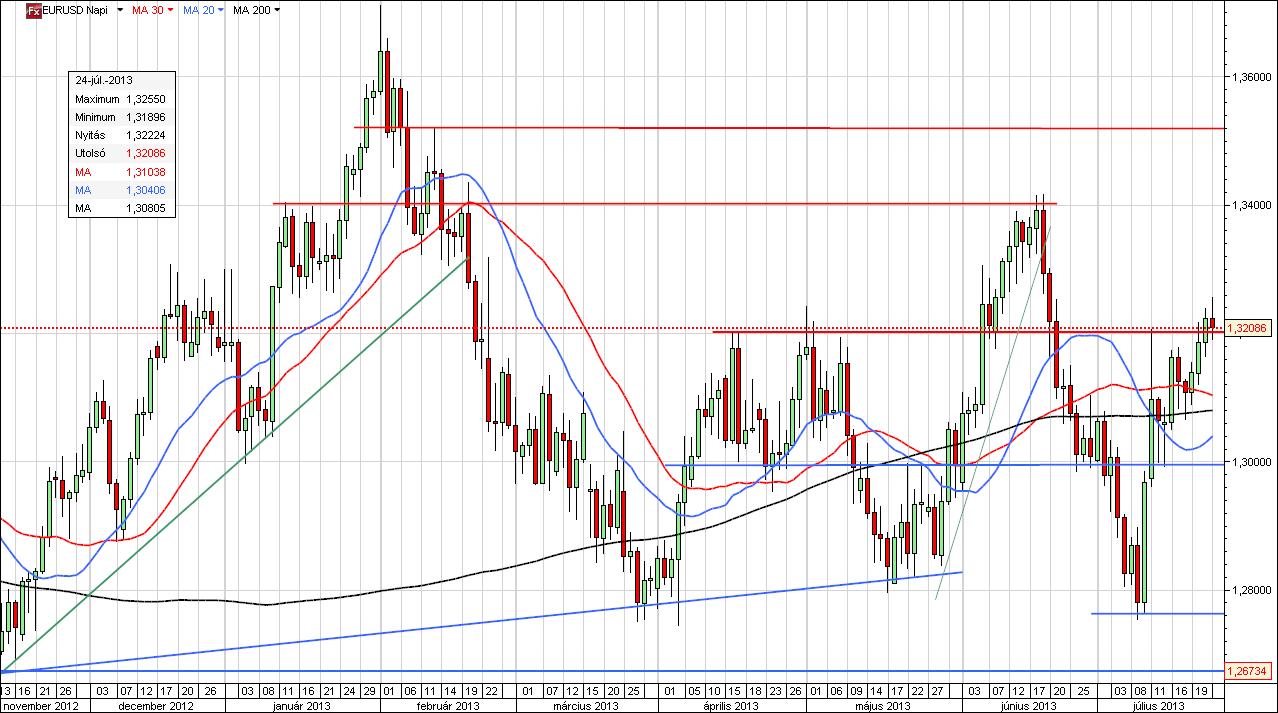Click the 1,30000 price axis label
The width and height of the screenshot is (1278, 713).
[1252, 462]
